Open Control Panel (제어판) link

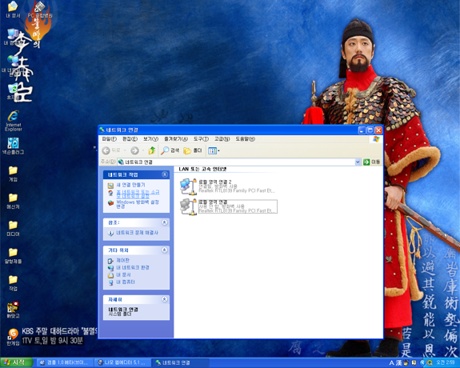(122, 260)
